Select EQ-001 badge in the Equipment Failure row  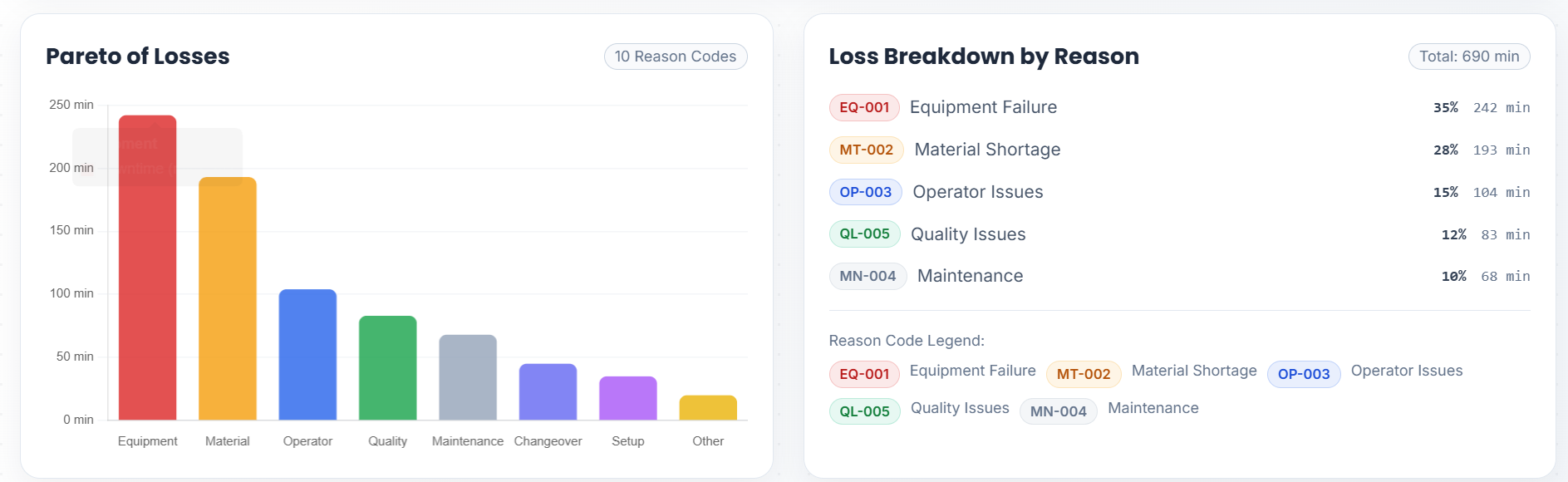tap(864, 107)
